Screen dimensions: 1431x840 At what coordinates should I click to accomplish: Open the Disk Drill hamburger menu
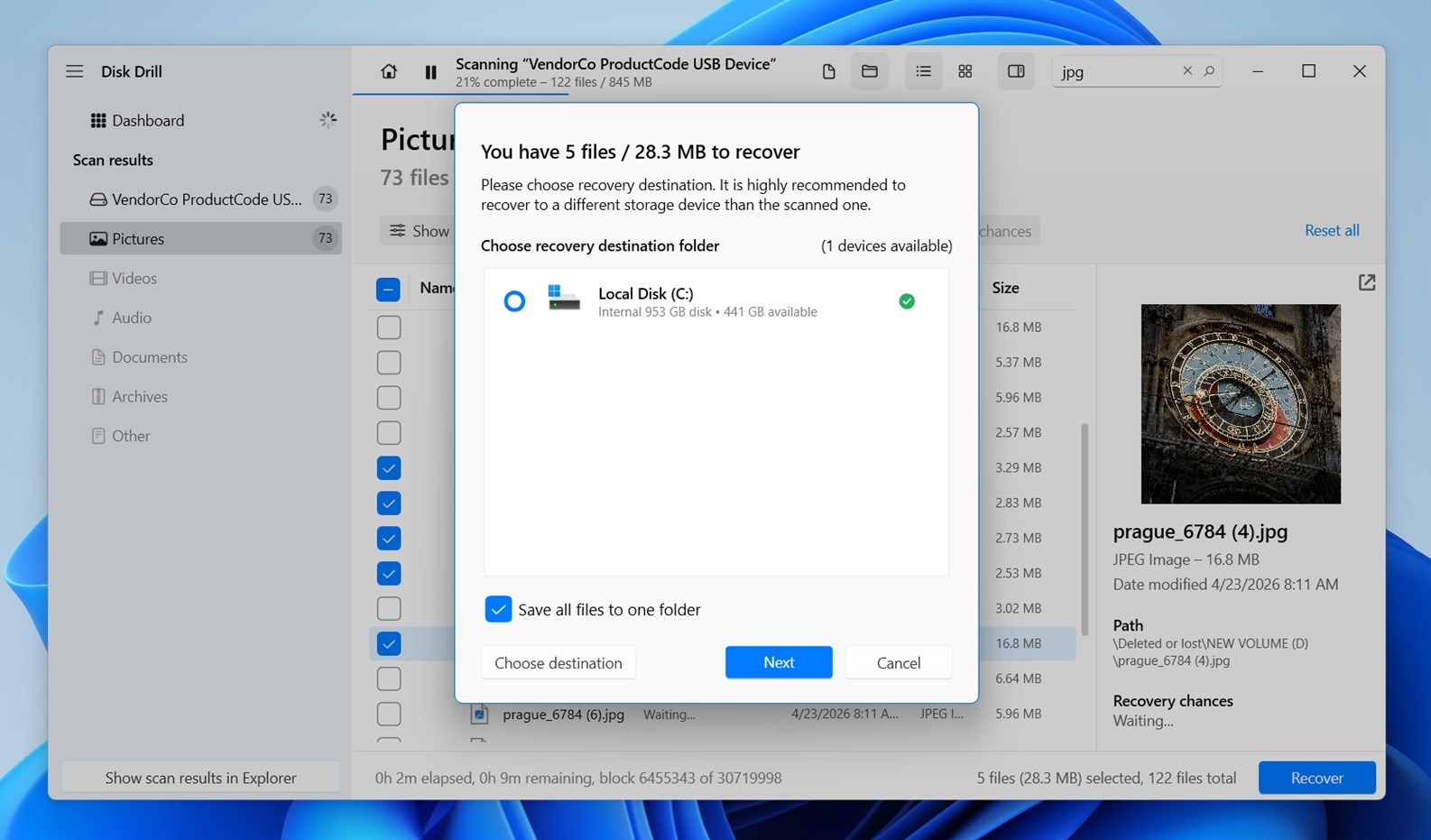[74, 71]
